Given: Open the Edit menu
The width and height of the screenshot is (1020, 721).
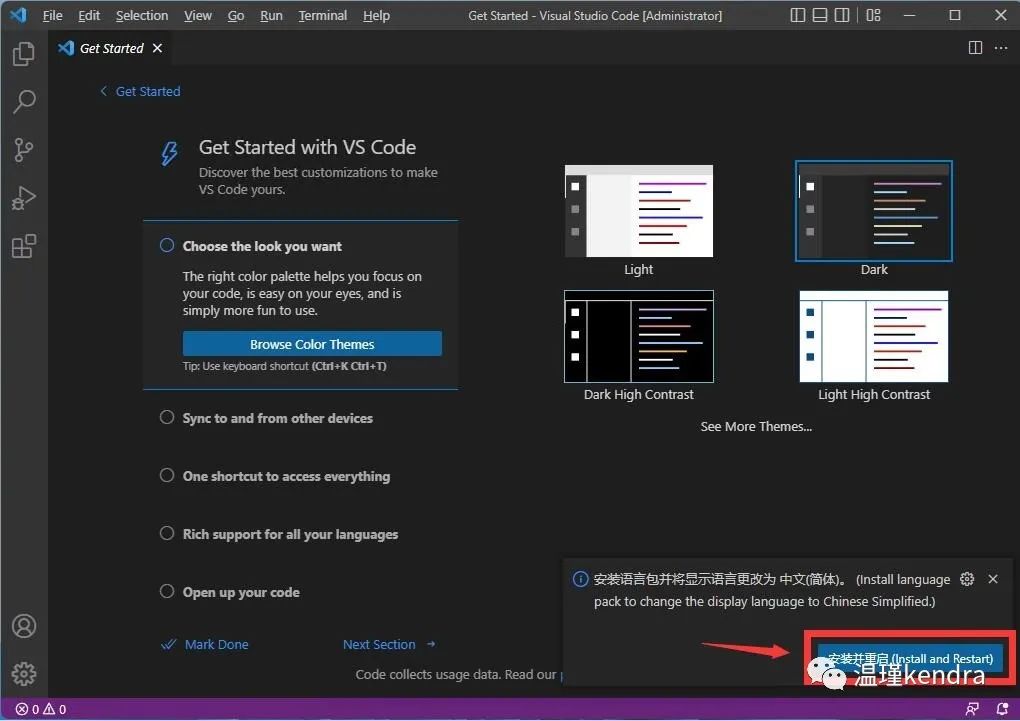Looking at the screenshot, I should (x=89, y=15).
